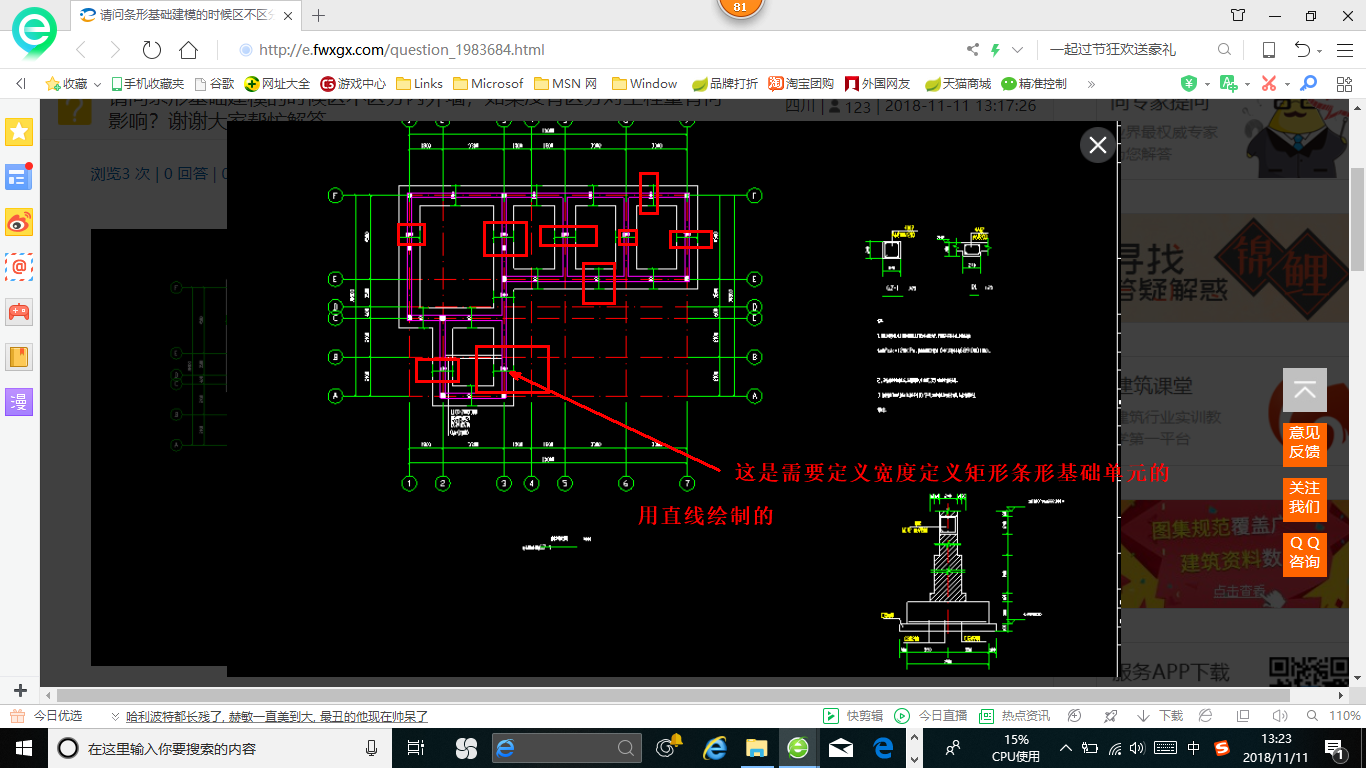Open the 淘宝团购 bookmark
This screenshot has width=1366, height=768.
(x=801, y=84)
